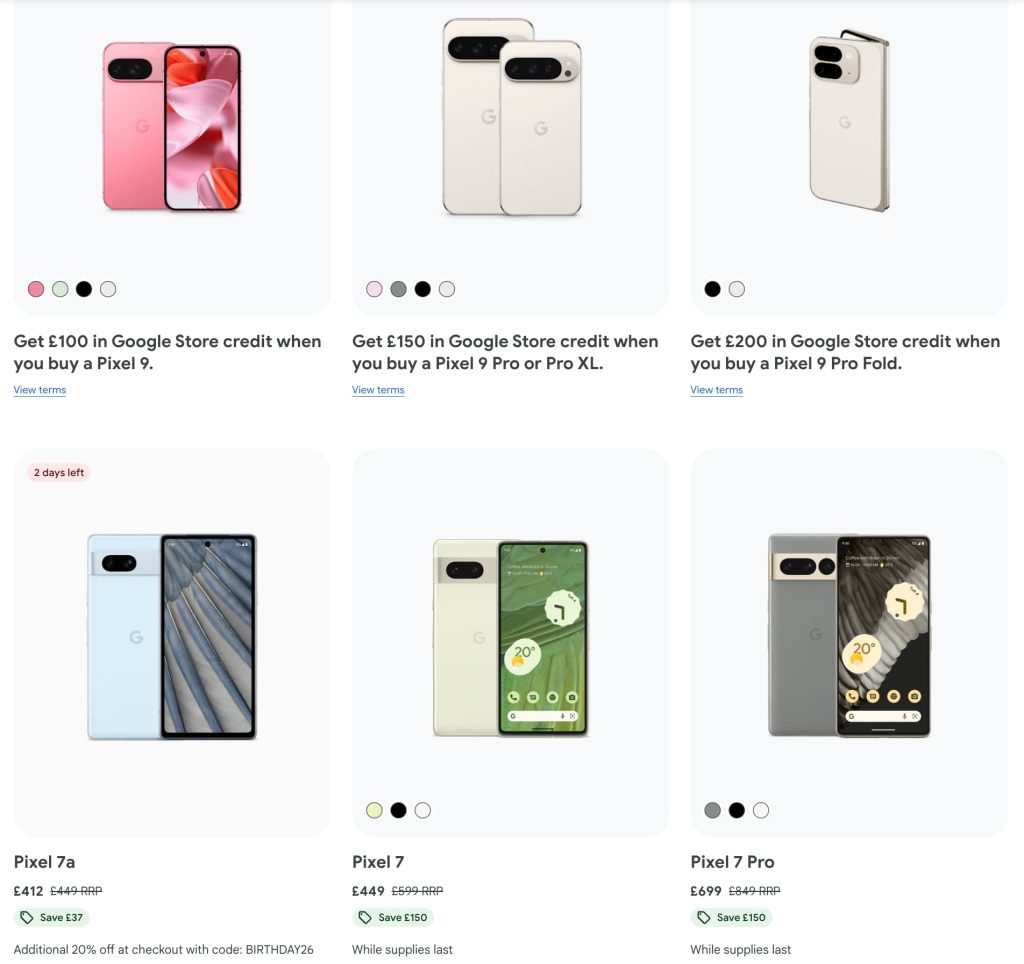
Task: Pick the black Pixel 9 color swatch
Action: (84, 289)
